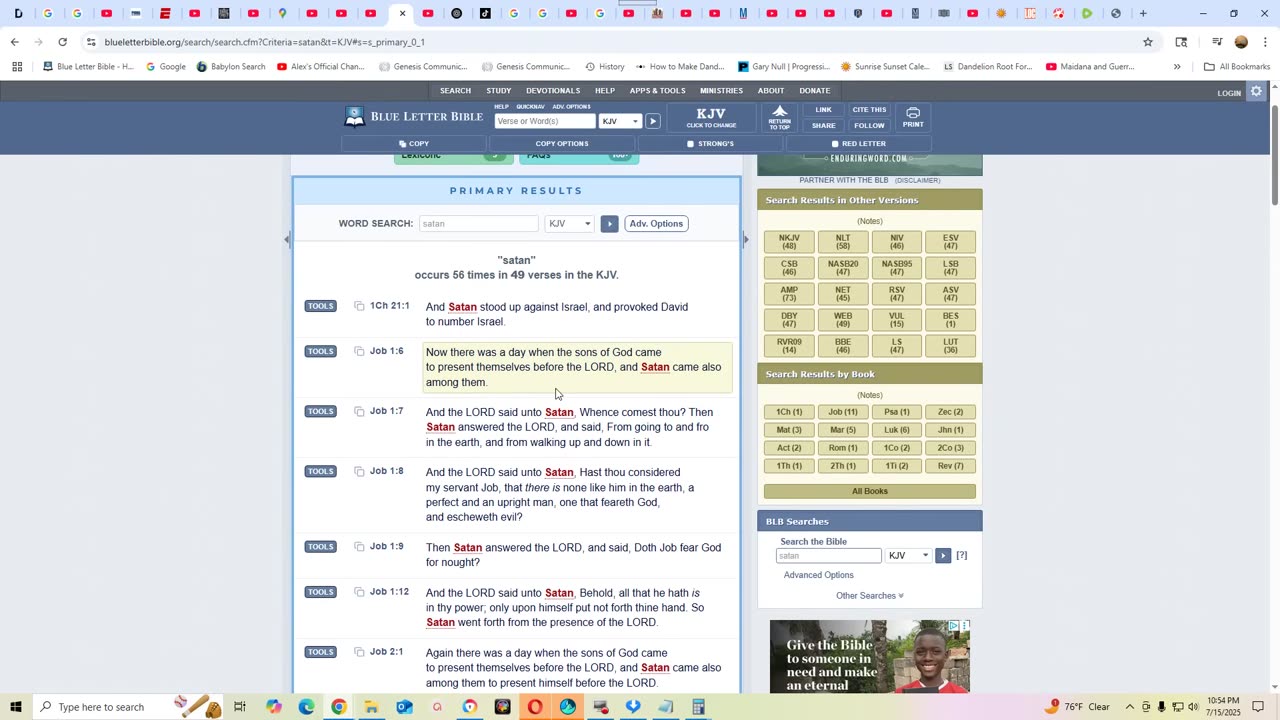This screenshot has width=1280, height=720.
Task: Open the SEARCH menu
Action: coord(455,91)
